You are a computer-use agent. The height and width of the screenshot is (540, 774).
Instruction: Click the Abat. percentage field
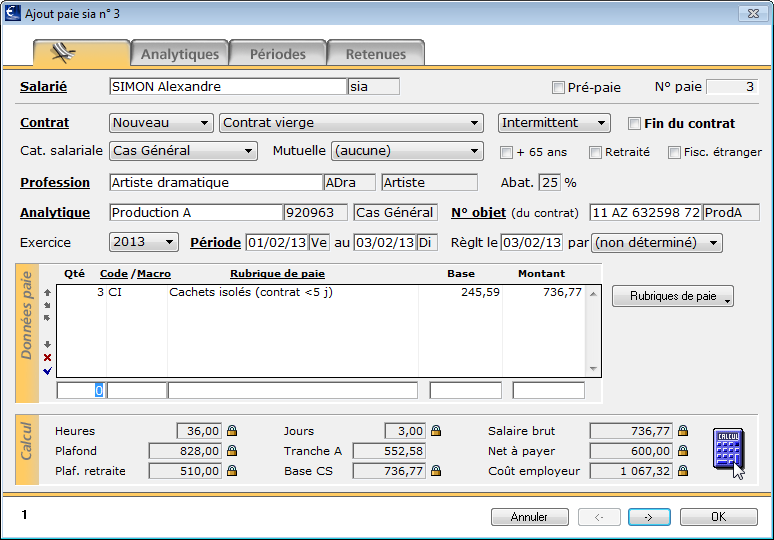click(x=550, y=183)
